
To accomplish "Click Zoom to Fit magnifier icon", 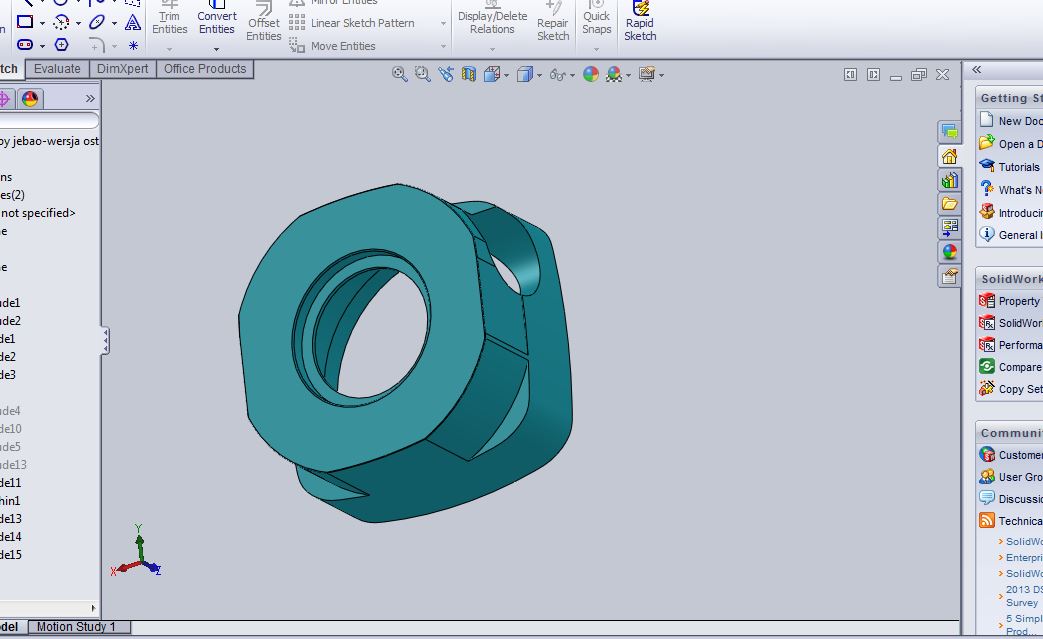I will click(399, 74).
